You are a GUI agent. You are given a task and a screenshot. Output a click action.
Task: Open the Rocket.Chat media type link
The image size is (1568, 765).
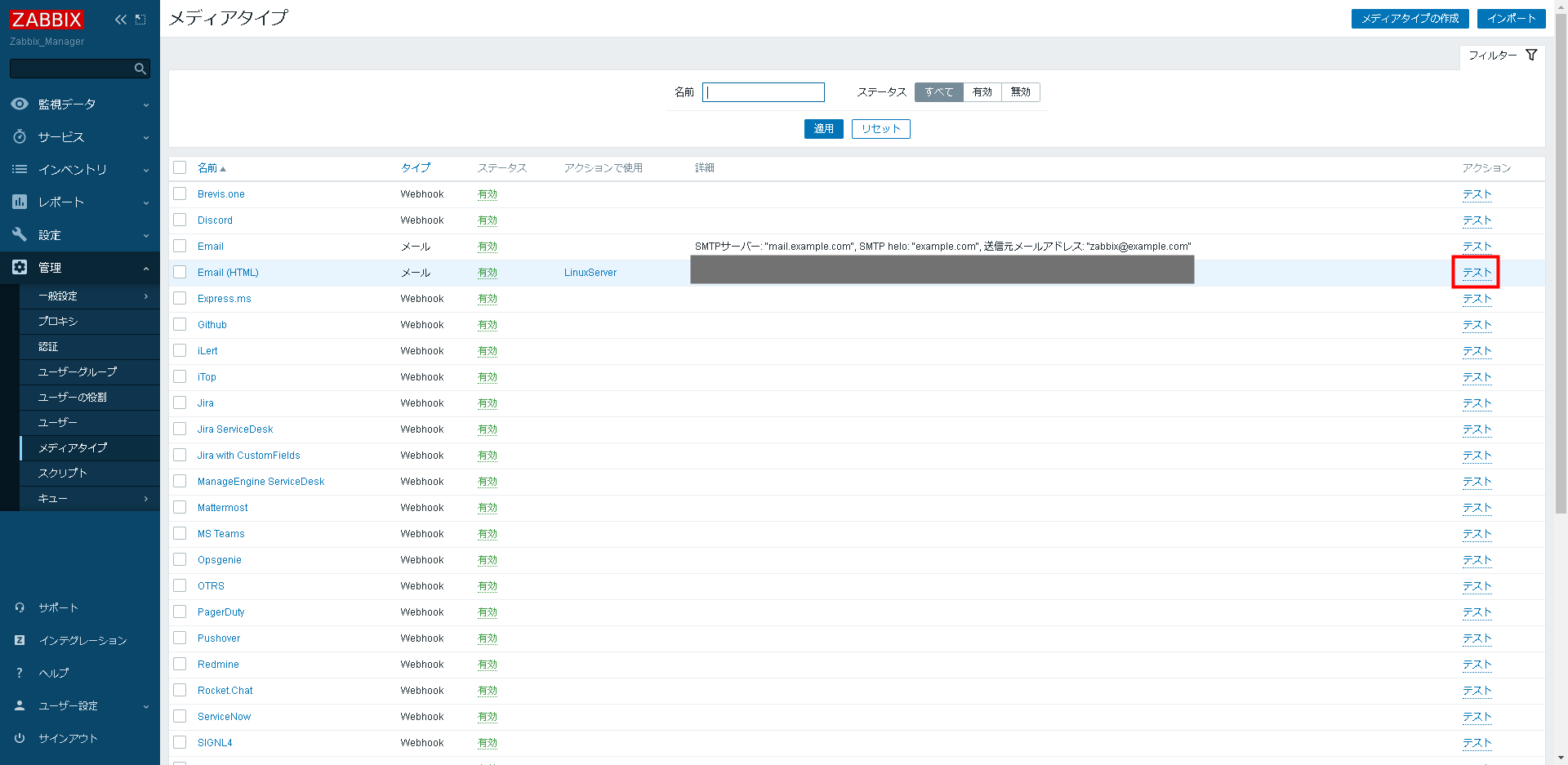(225, 691)
